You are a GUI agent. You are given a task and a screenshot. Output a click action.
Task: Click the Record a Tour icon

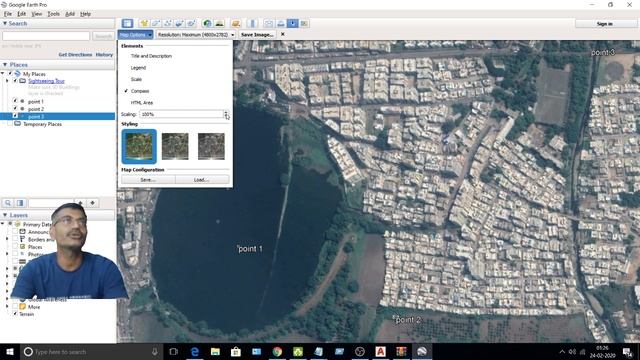pyautogui.click(x=191, y=23)
